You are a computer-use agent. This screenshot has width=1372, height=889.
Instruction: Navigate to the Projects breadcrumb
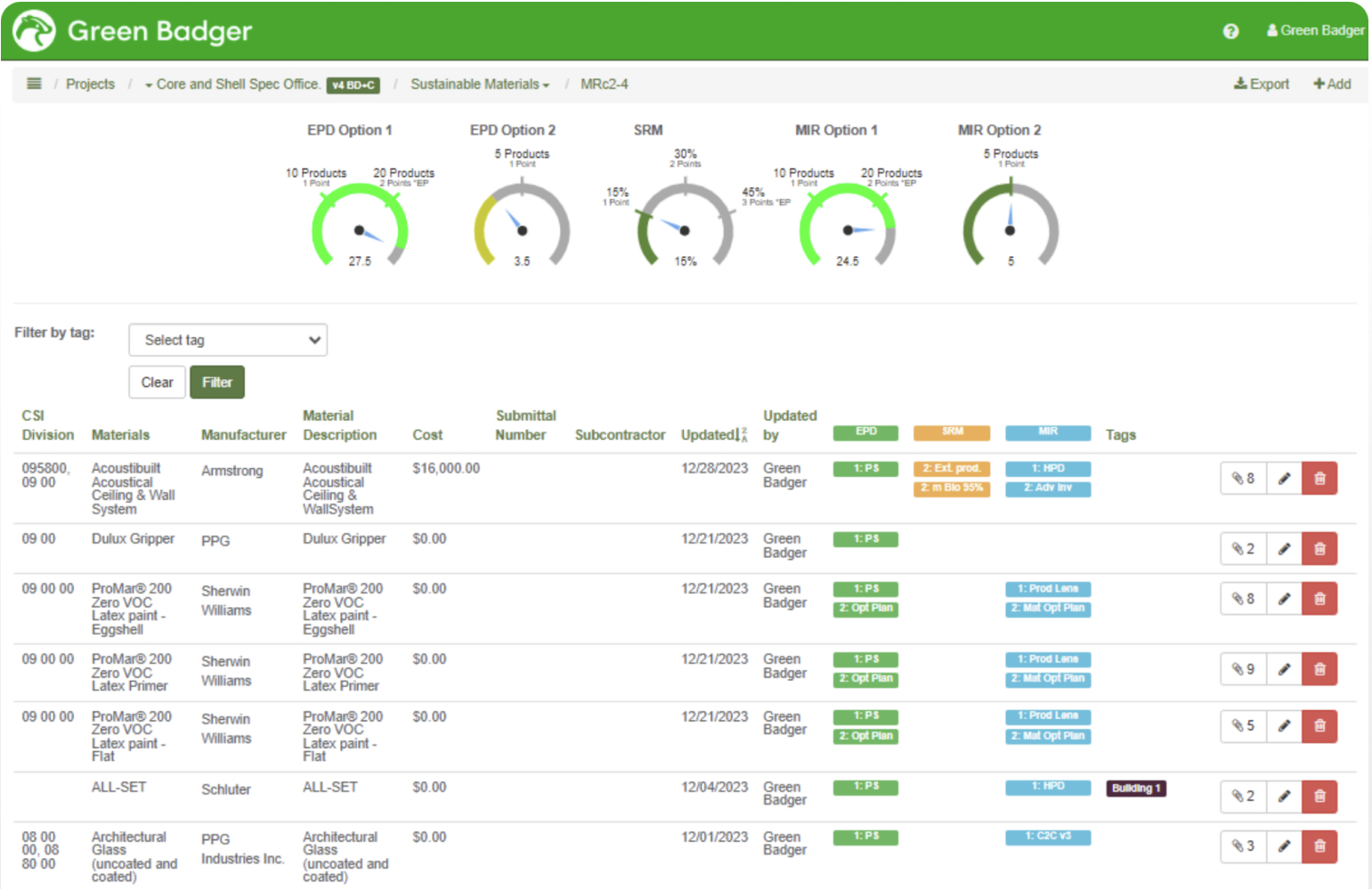[x=90, y=84]
